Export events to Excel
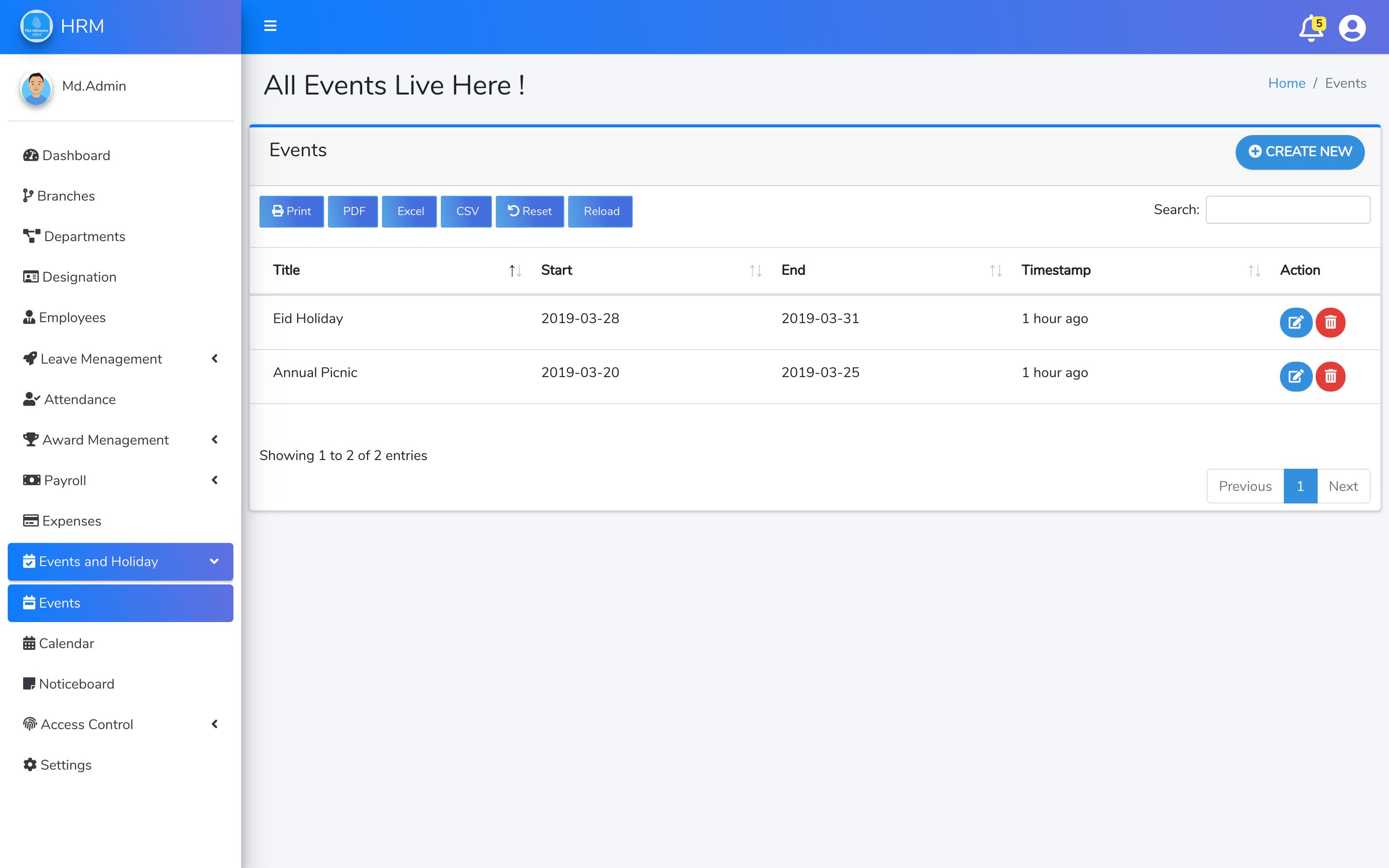Viewport: 1389px width, 868px height. [409, 211]
